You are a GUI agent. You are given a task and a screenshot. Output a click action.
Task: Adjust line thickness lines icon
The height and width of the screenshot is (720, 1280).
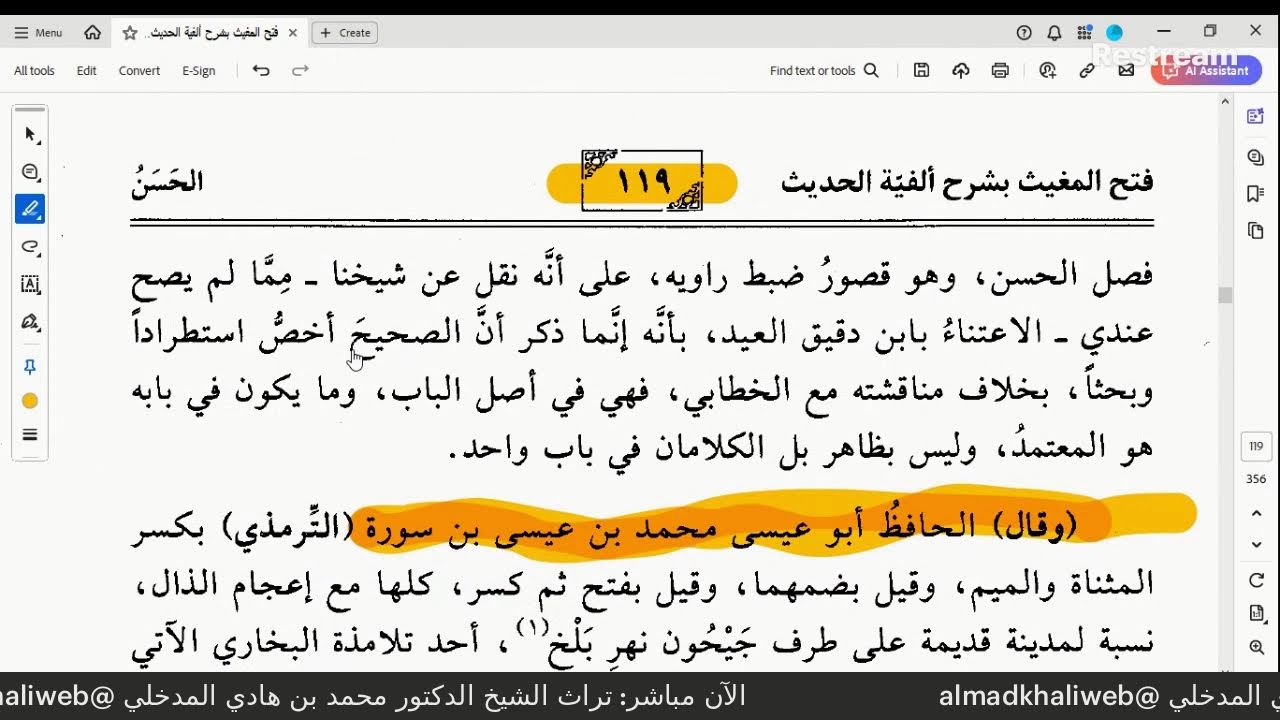tap(30, 435)
